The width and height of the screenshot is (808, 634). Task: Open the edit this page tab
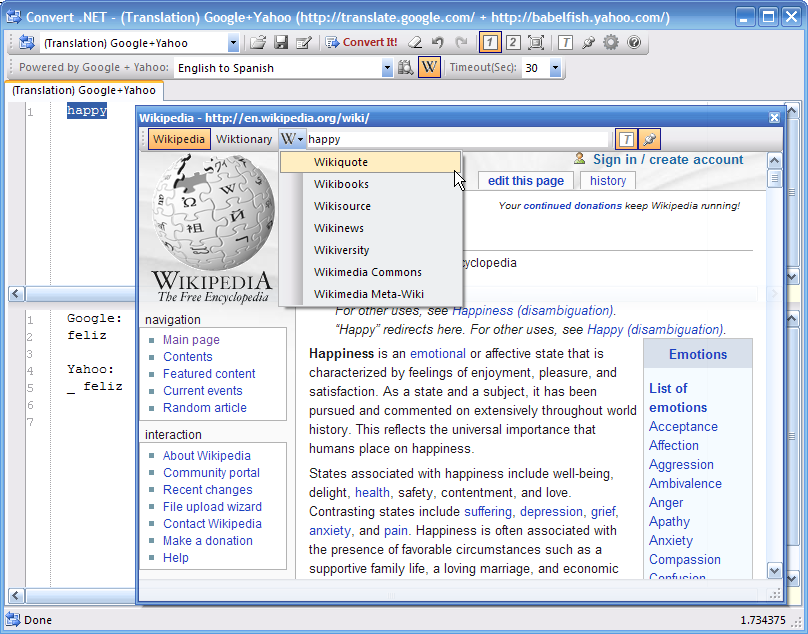[x=526, y=181]
